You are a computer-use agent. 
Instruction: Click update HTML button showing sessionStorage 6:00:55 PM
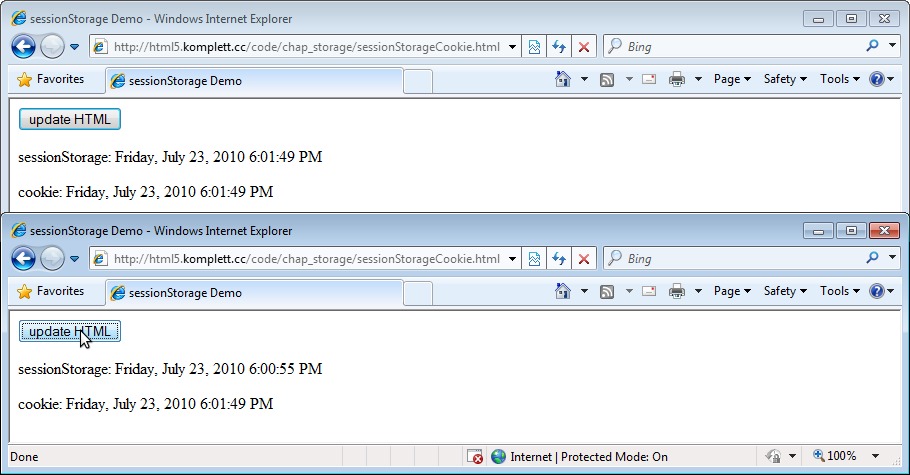(70, 331)
